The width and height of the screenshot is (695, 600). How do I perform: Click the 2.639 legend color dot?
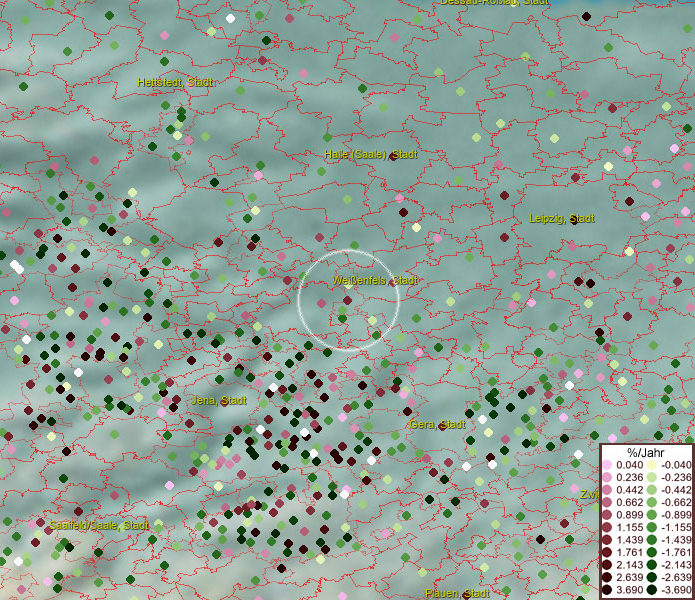(607, 577)
